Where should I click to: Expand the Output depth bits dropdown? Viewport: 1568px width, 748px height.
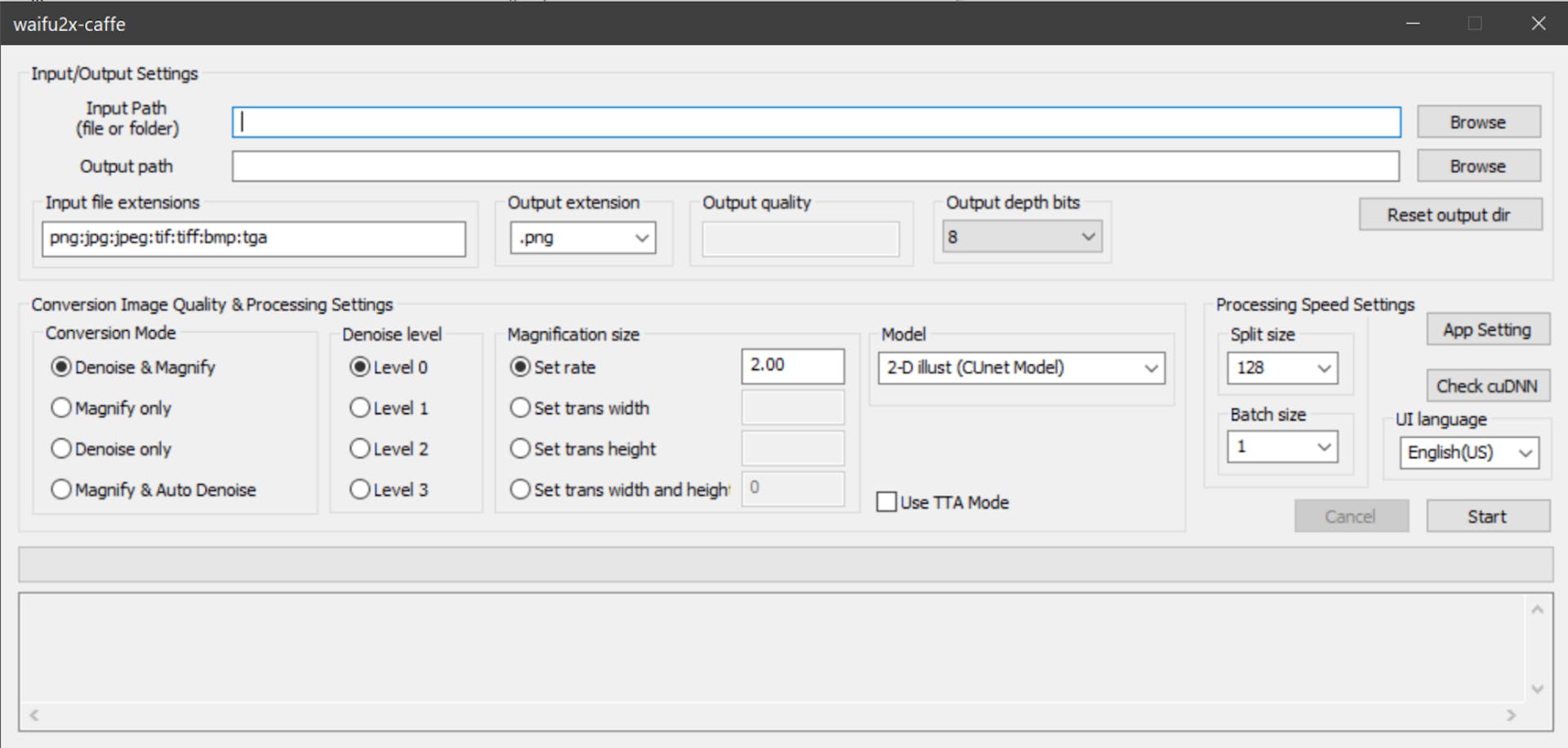tap(1022, 237)
